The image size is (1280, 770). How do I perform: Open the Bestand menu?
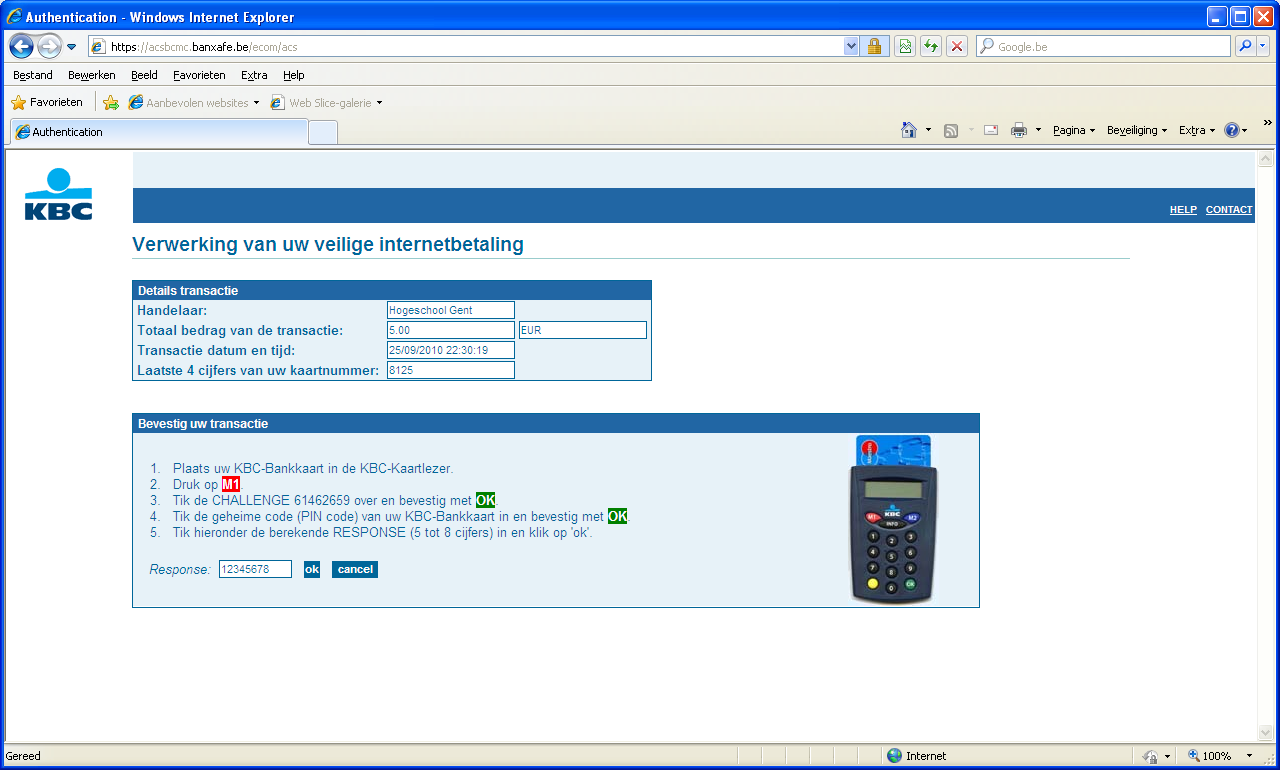pos(33,75)
